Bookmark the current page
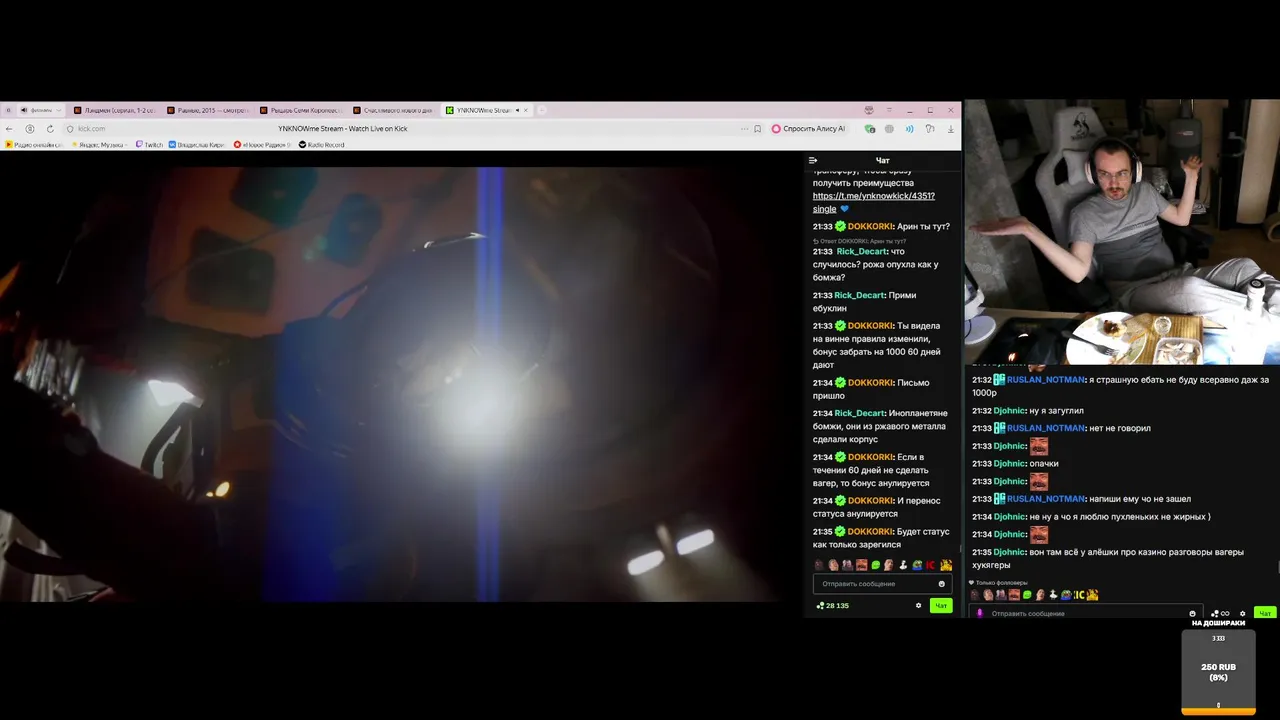The height and width of the screenshot is (720, 1280). tap(757, 129)
